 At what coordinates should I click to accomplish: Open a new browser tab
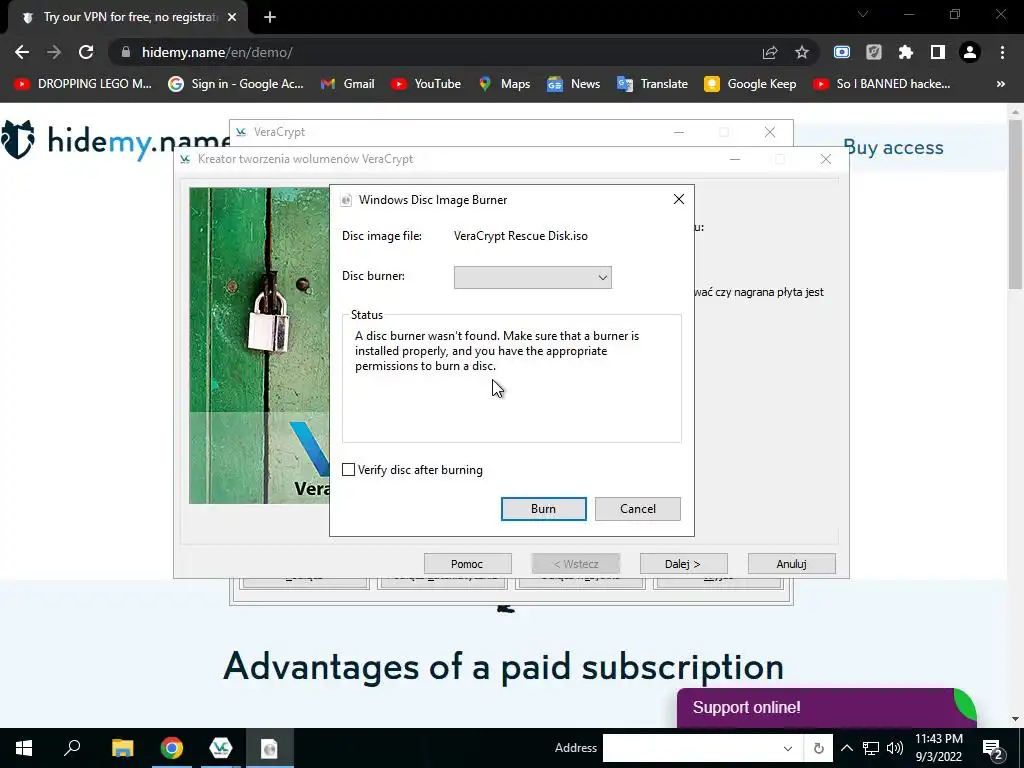[270, 18]
